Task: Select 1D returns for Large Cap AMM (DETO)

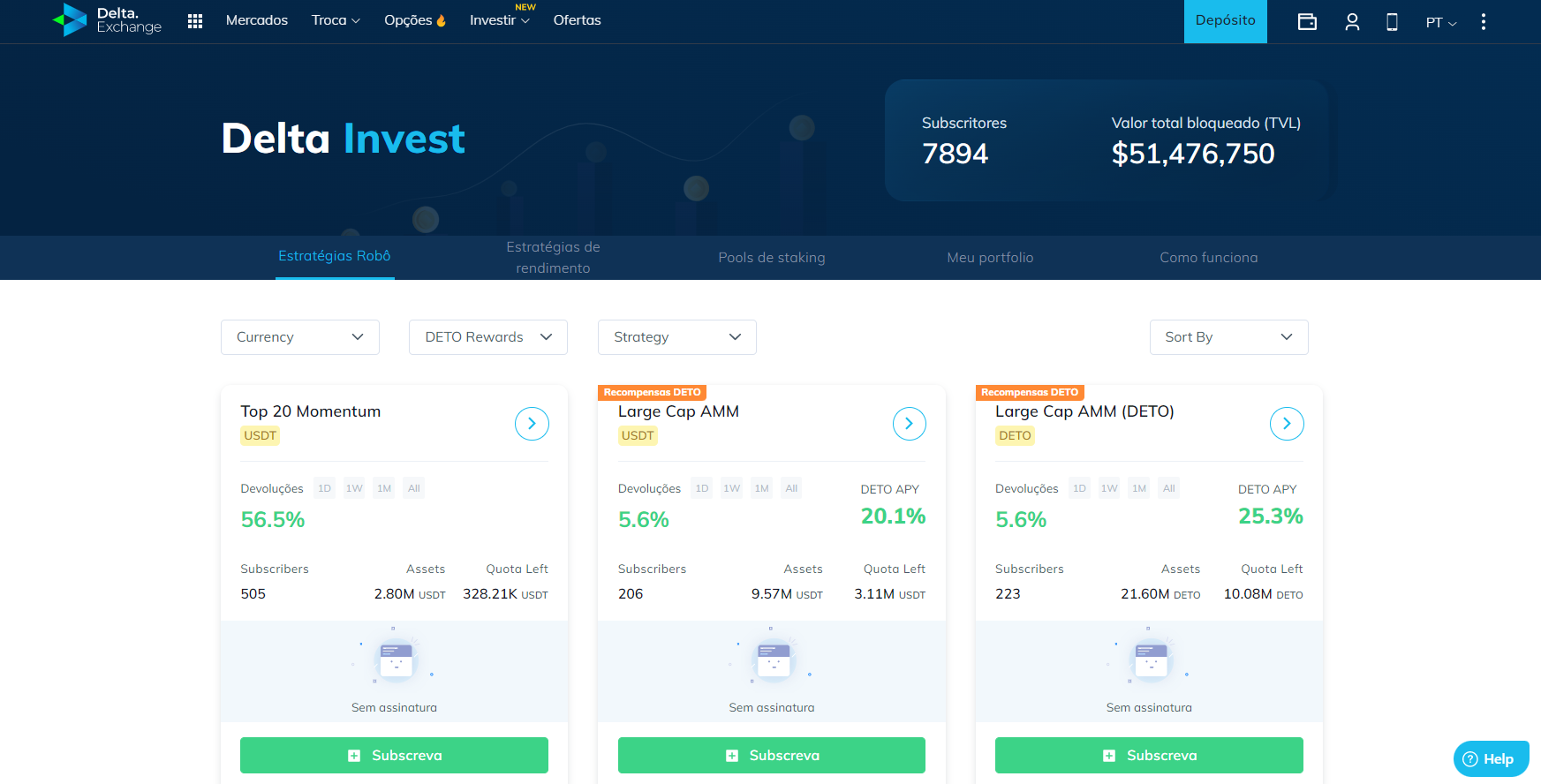Action: 1079,488
